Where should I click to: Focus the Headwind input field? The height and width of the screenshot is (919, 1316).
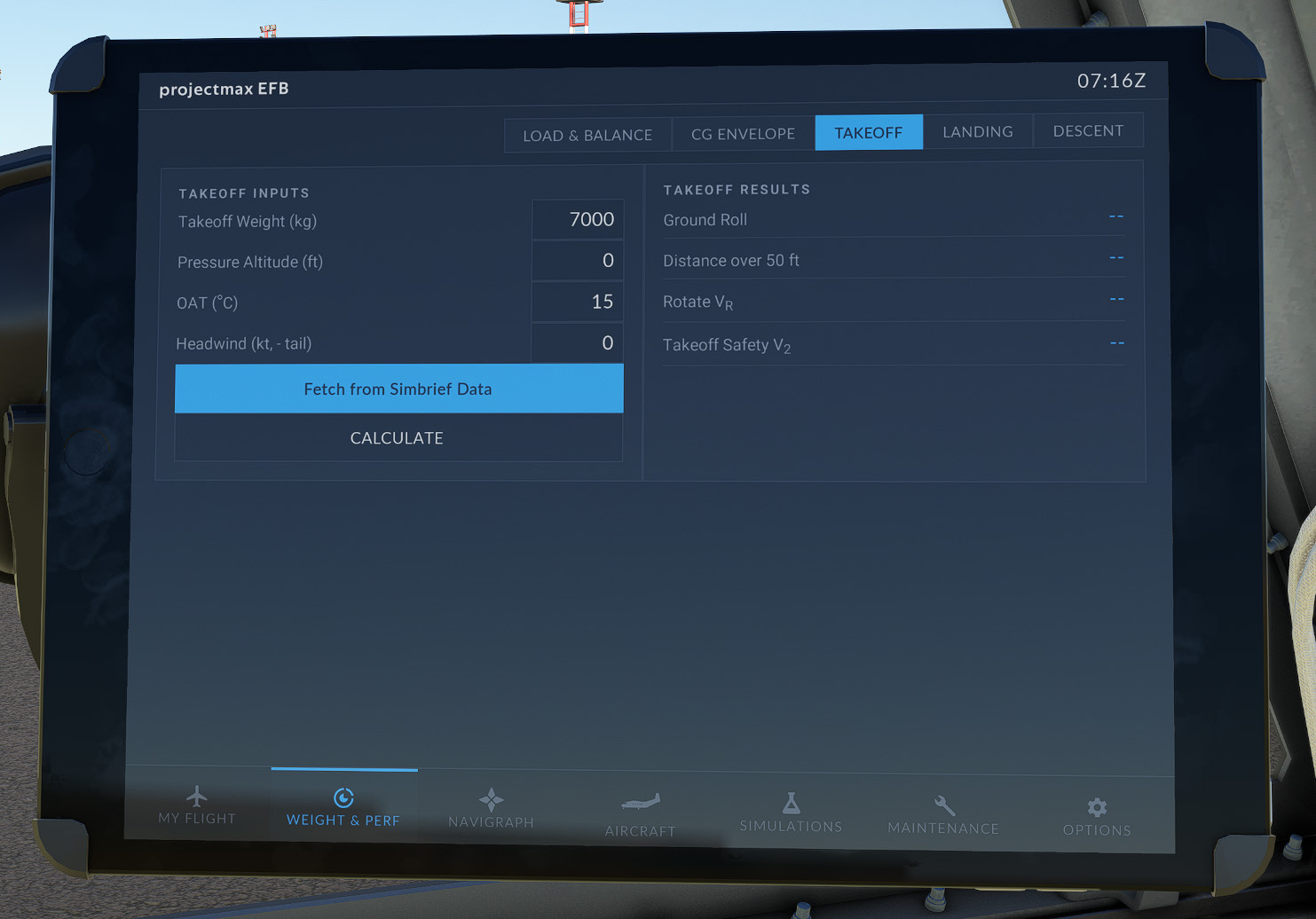577,342
